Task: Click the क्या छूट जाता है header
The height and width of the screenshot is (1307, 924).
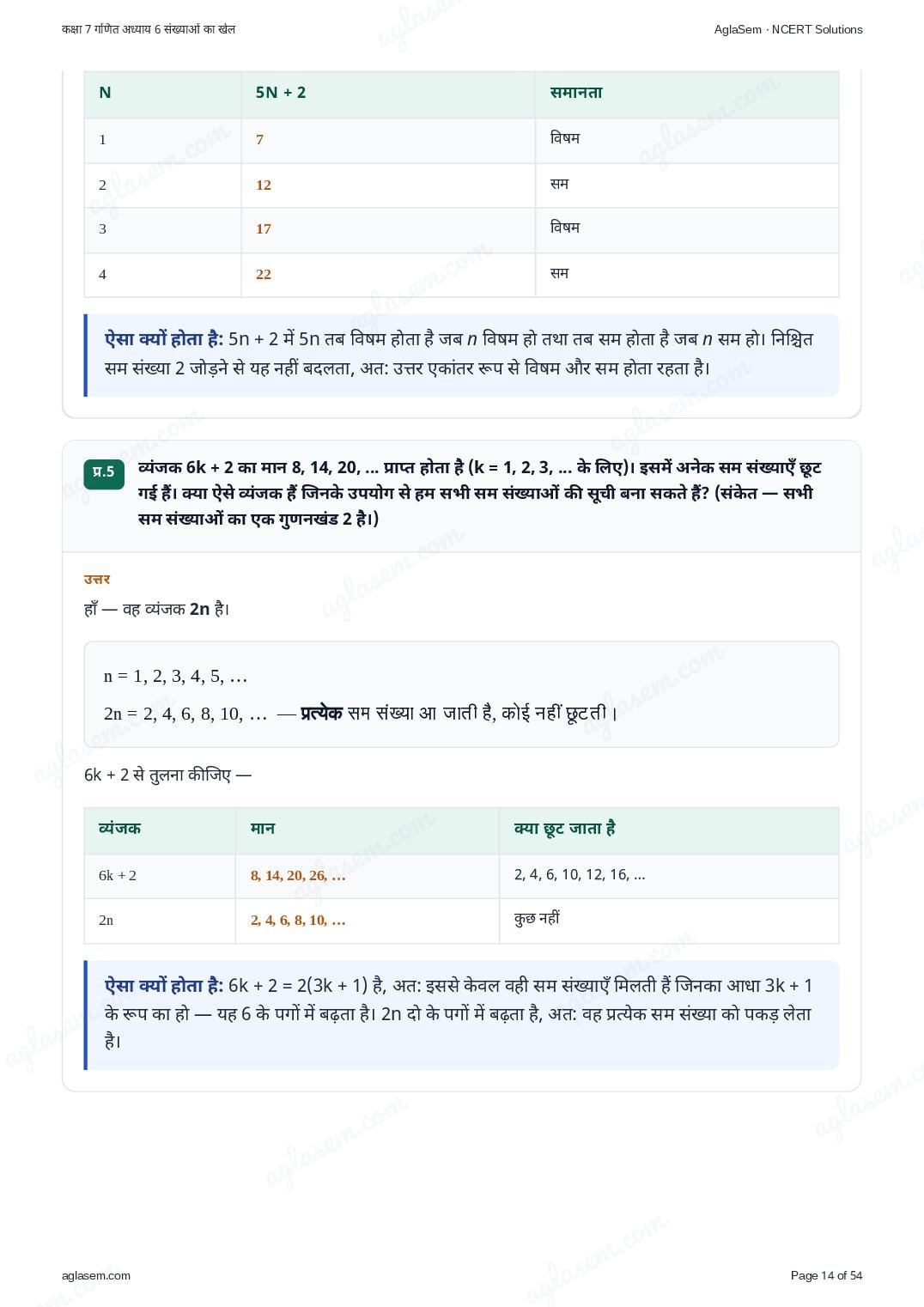Action: 565,829
